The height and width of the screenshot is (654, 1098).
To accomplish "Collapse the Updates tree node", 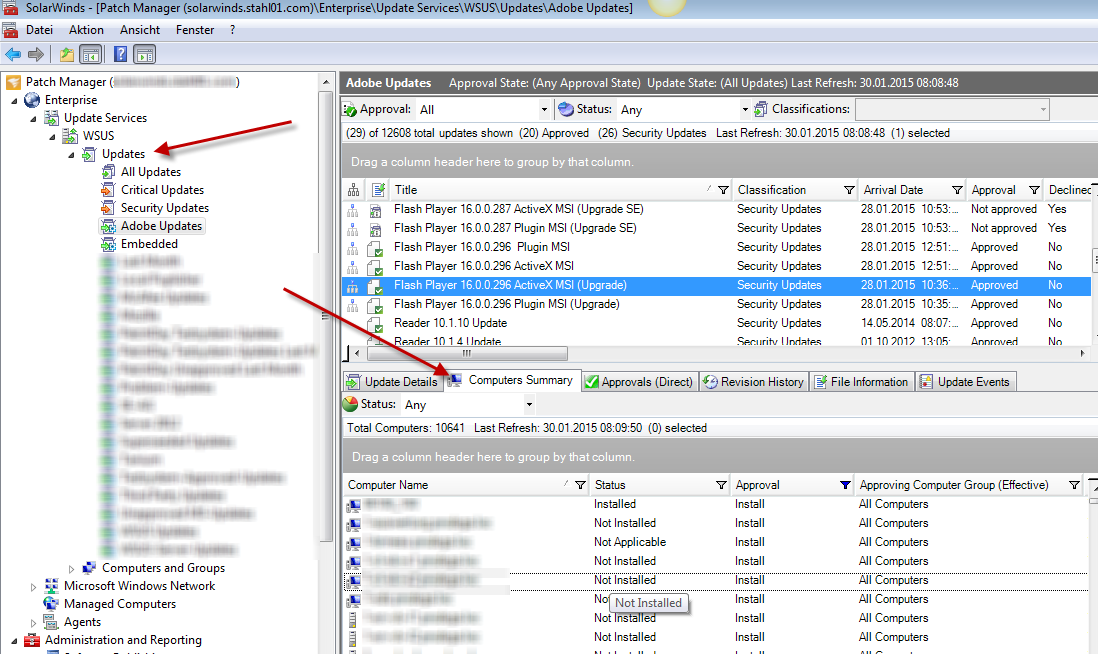I will click(x=71, y=155).
